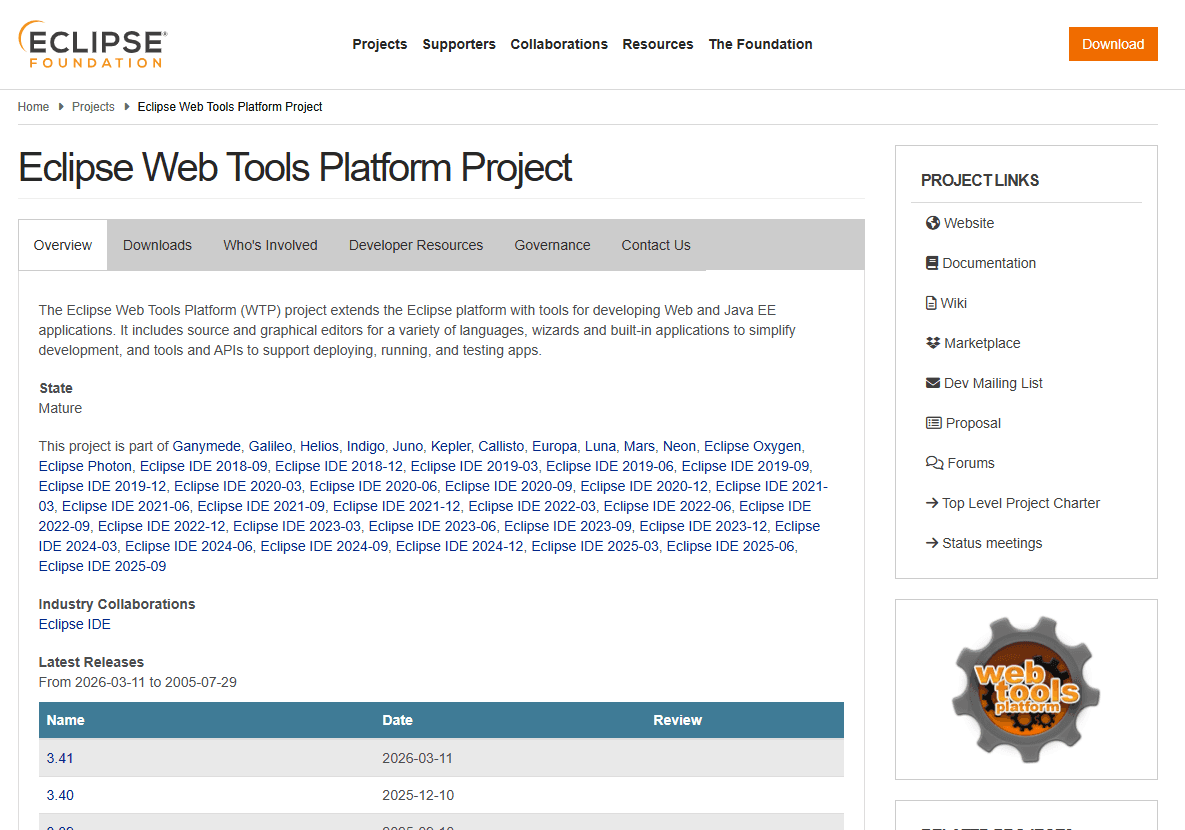Click the Documentation book icon
Image resolution: width=1185 pixels, height=830 pixels.
932,263
